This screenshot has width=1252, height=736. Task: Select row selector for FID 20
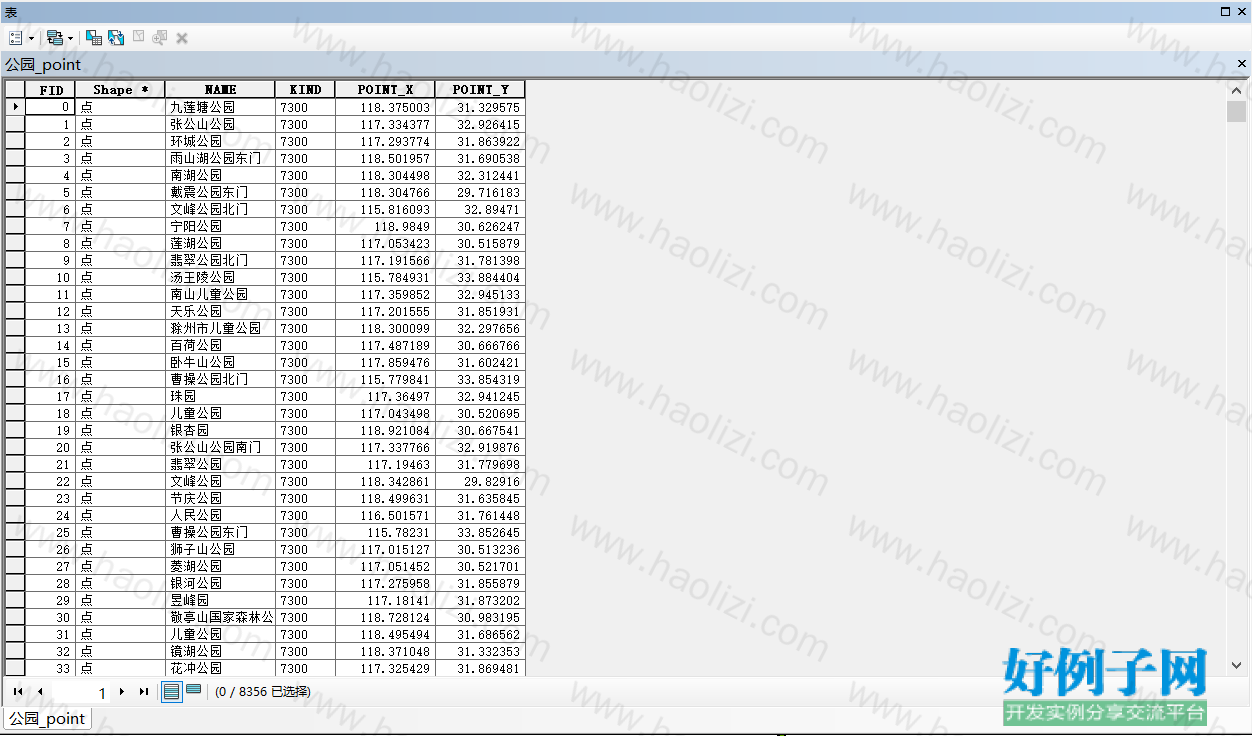[x=15, y=447]
